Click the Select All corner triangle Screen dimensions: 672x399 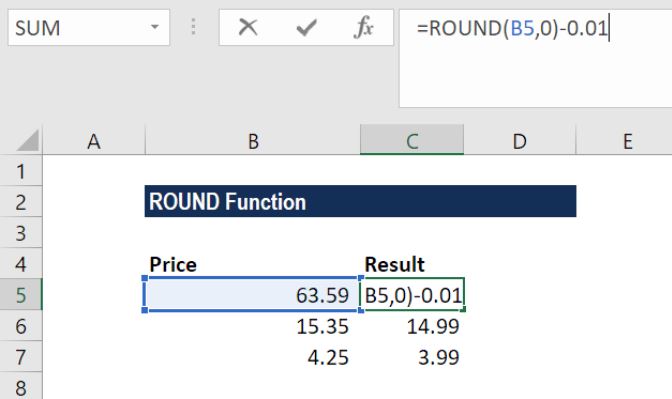[28, 141]
